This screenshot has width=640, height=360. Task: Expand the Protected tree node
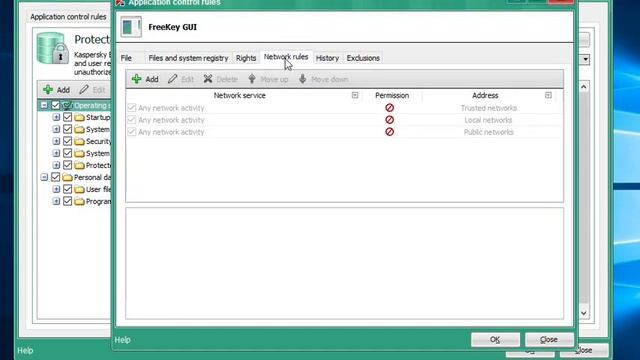[x=56, y=165]
